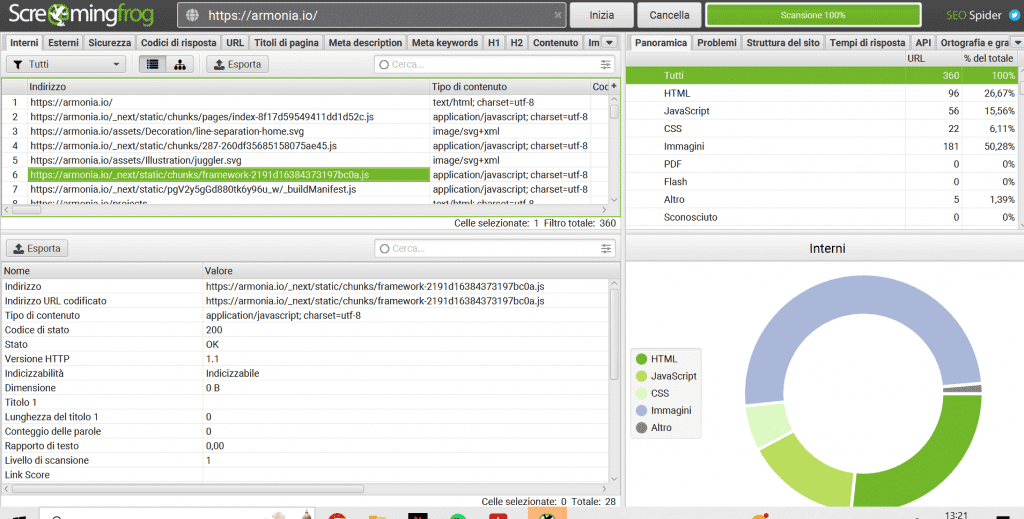
Task: Open search filter options in upper search box
Action: tap(605, 64)
